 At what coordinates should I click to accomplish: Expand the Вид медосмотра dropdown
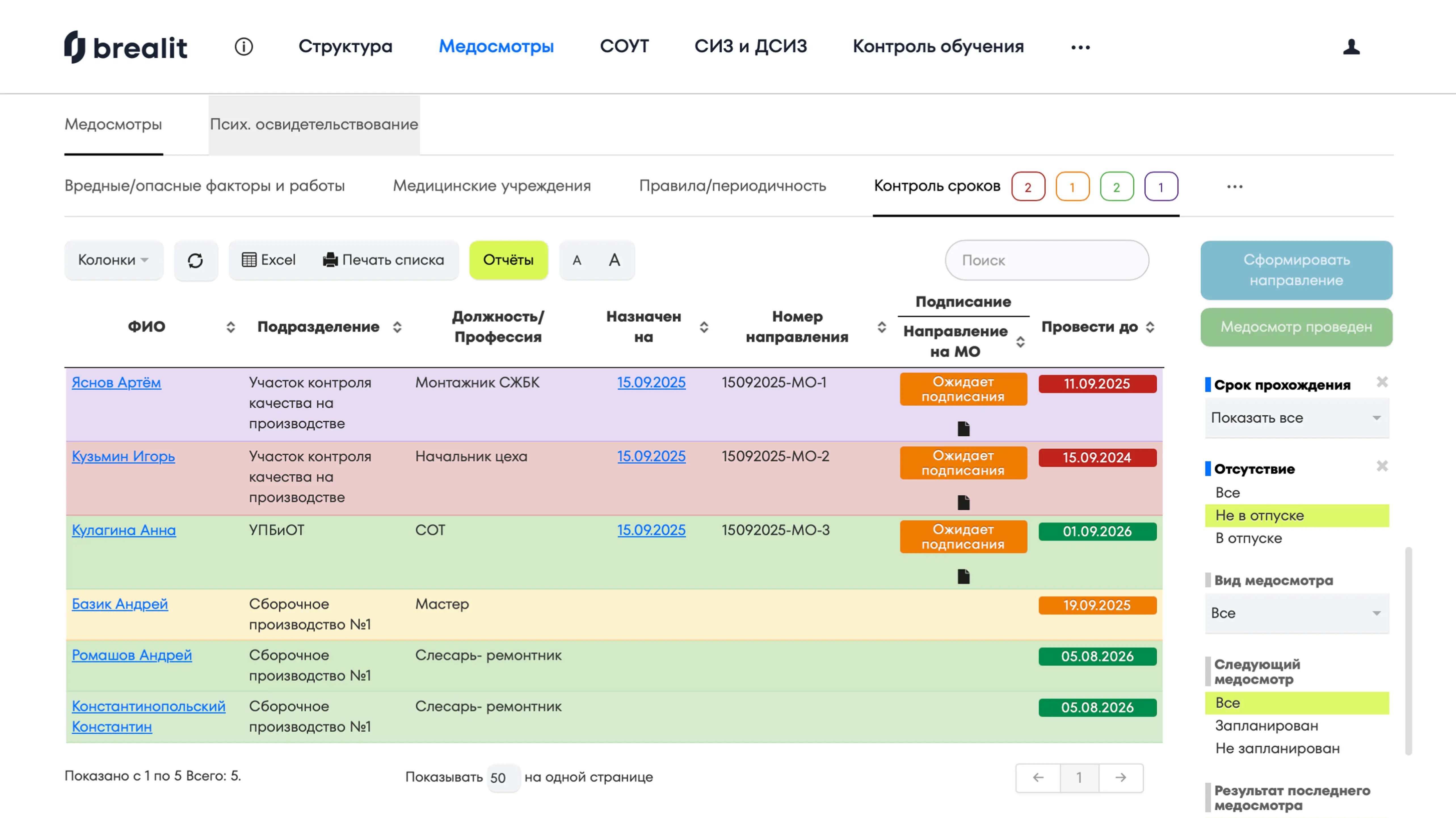coord(1296,613)
